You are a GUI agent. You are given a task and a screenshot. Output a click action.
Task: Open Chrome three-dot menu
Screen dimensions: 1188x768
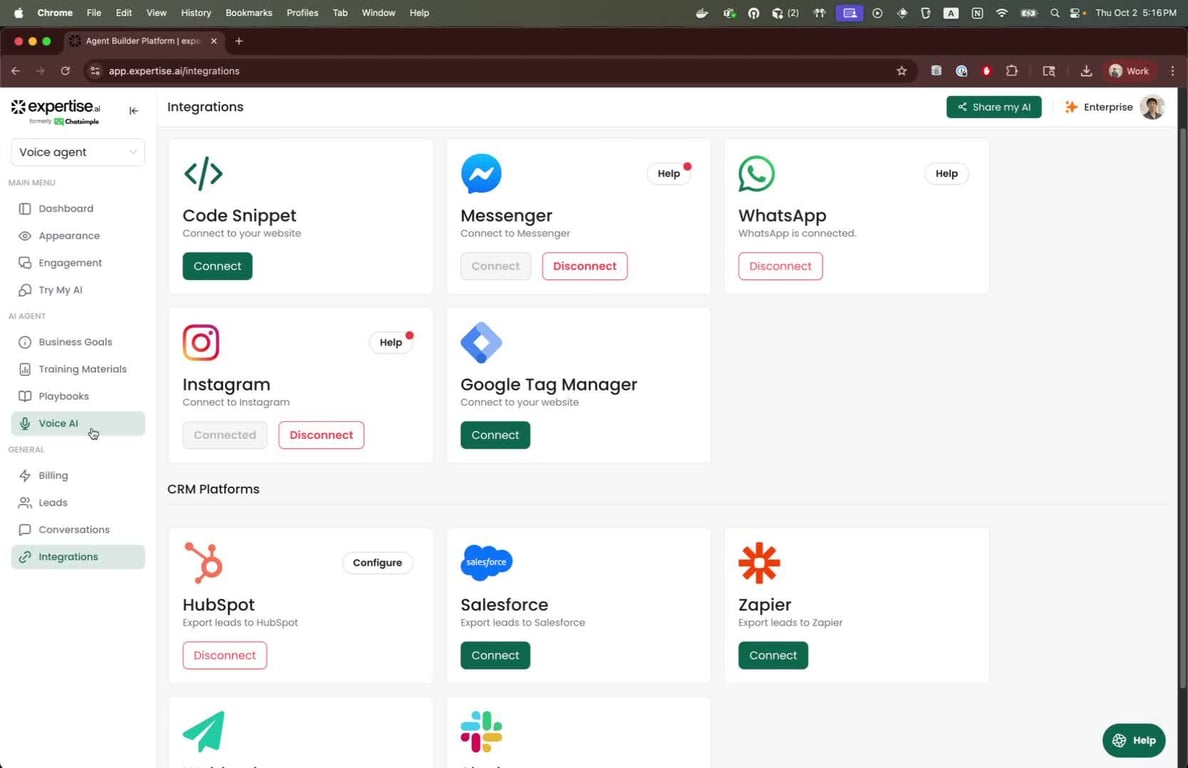(x=1173, y=70)
